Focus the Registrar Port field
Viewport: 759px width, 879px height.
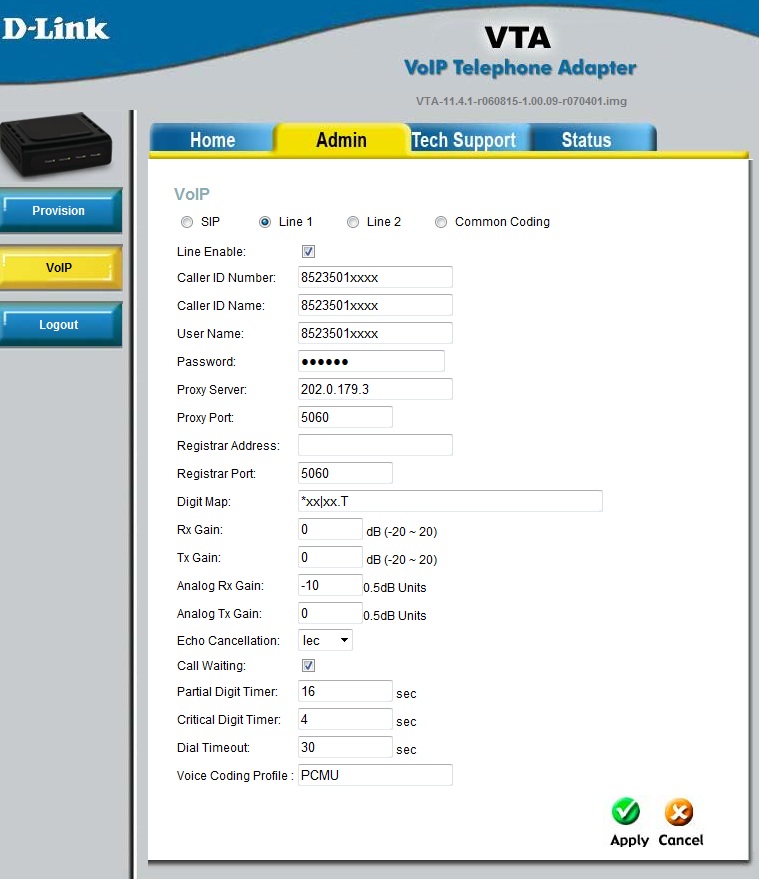[x=345, y=473]
